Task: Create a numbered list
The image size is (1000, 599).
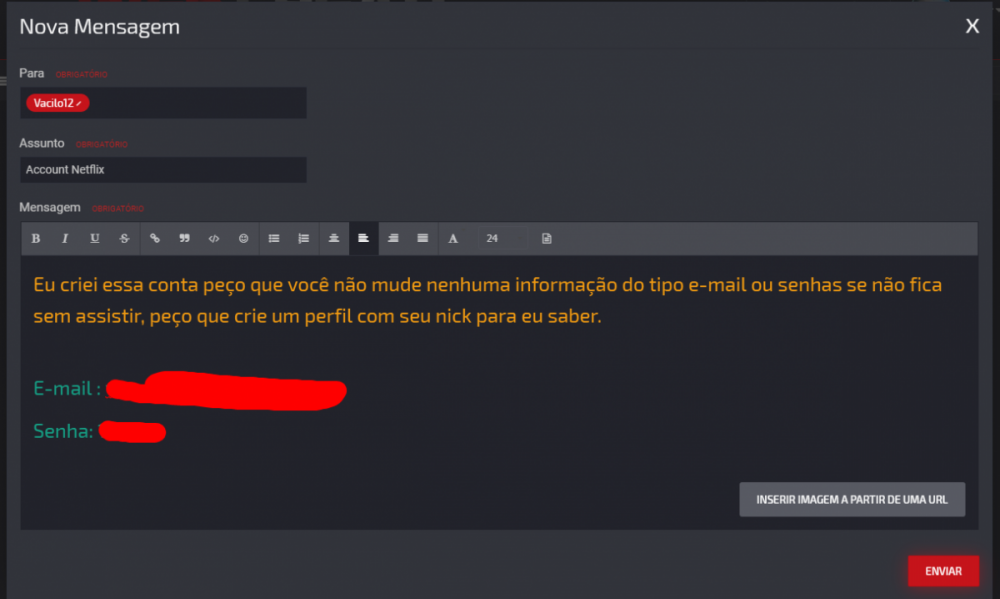Action: (x=304, y=239)
